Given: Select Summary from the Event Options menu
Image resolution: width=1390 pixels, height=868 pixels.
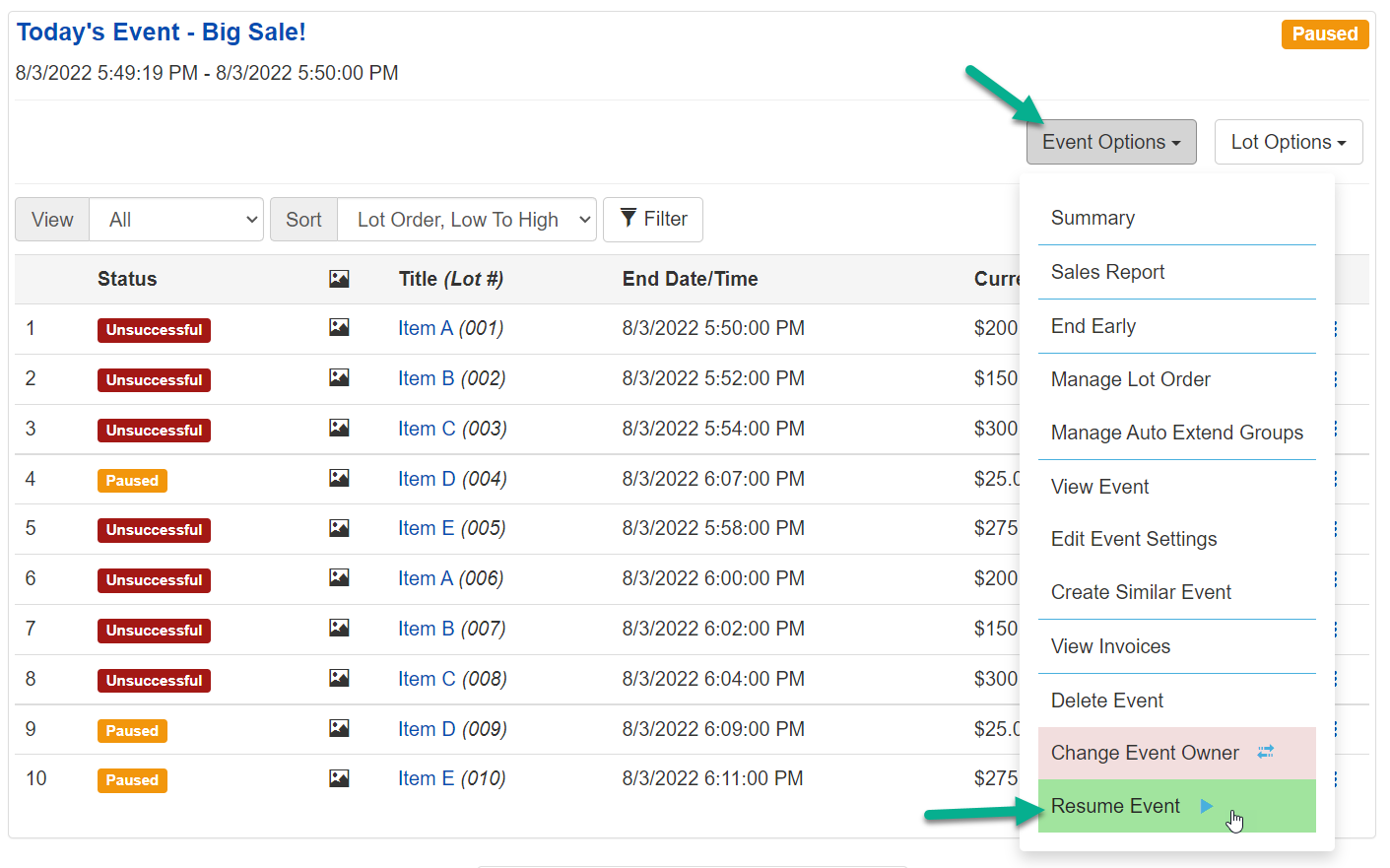Looking at the screenshot, I should (1177, 218).
